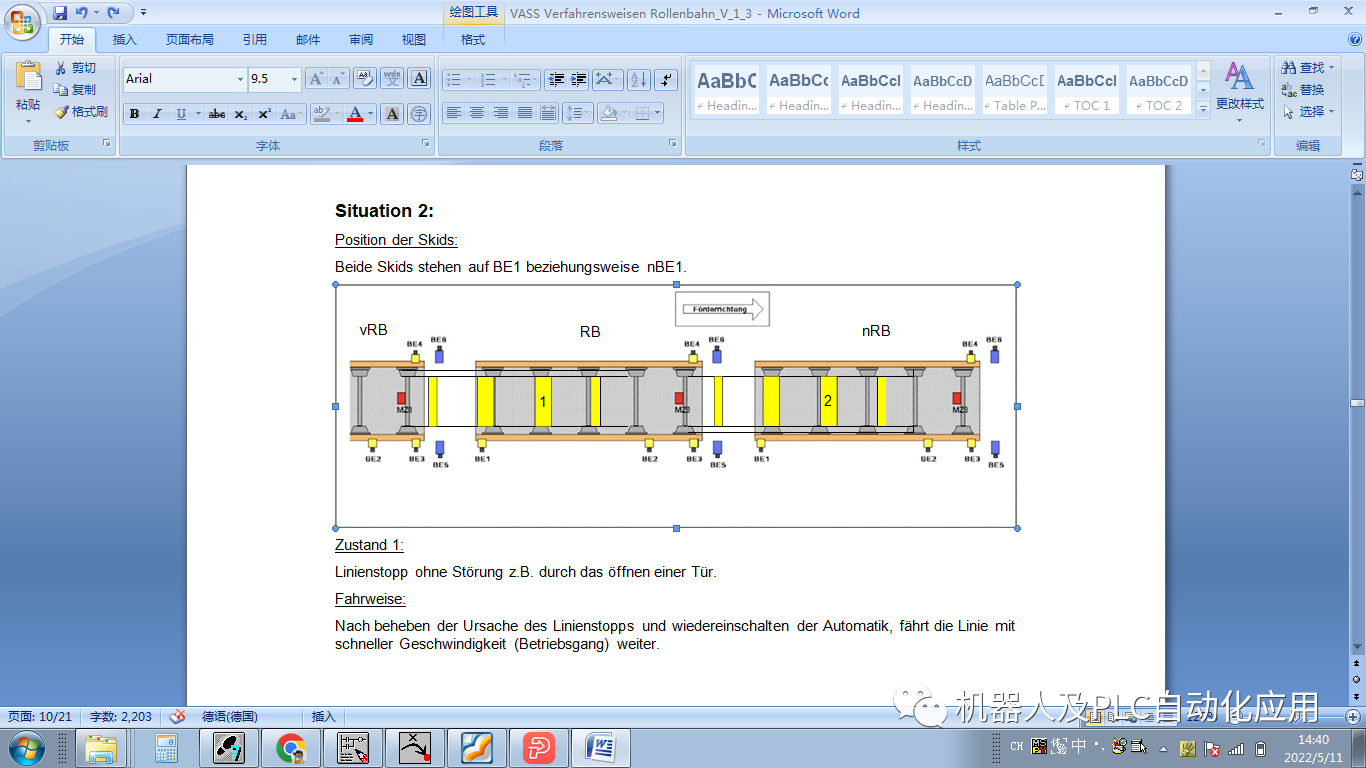Open Chrome from the taskbar
This screenshot has height=768, width=1366.
point(290,746)
